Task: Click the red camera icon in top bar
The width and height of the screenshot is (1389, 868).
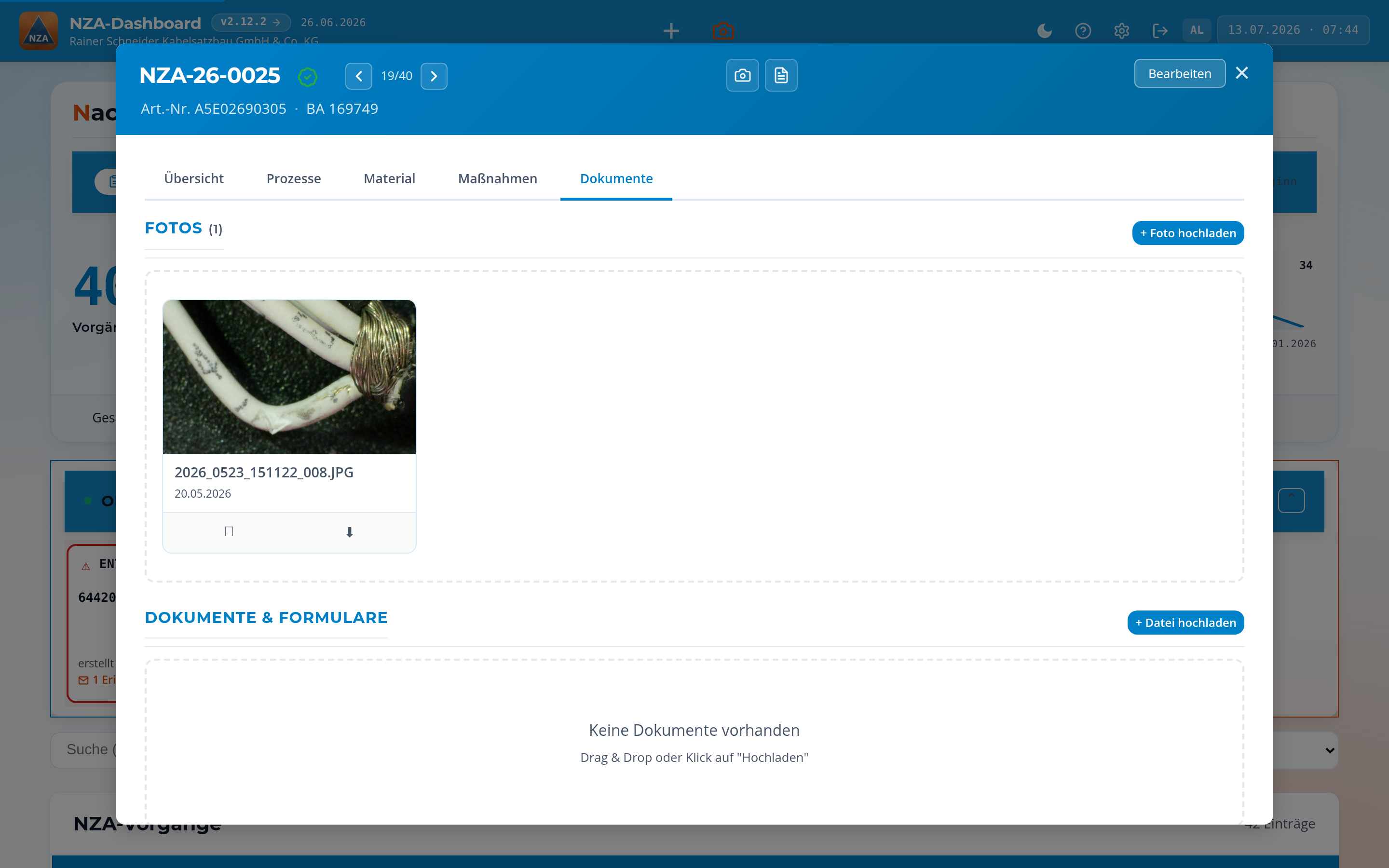Action: tap(723, 30)
